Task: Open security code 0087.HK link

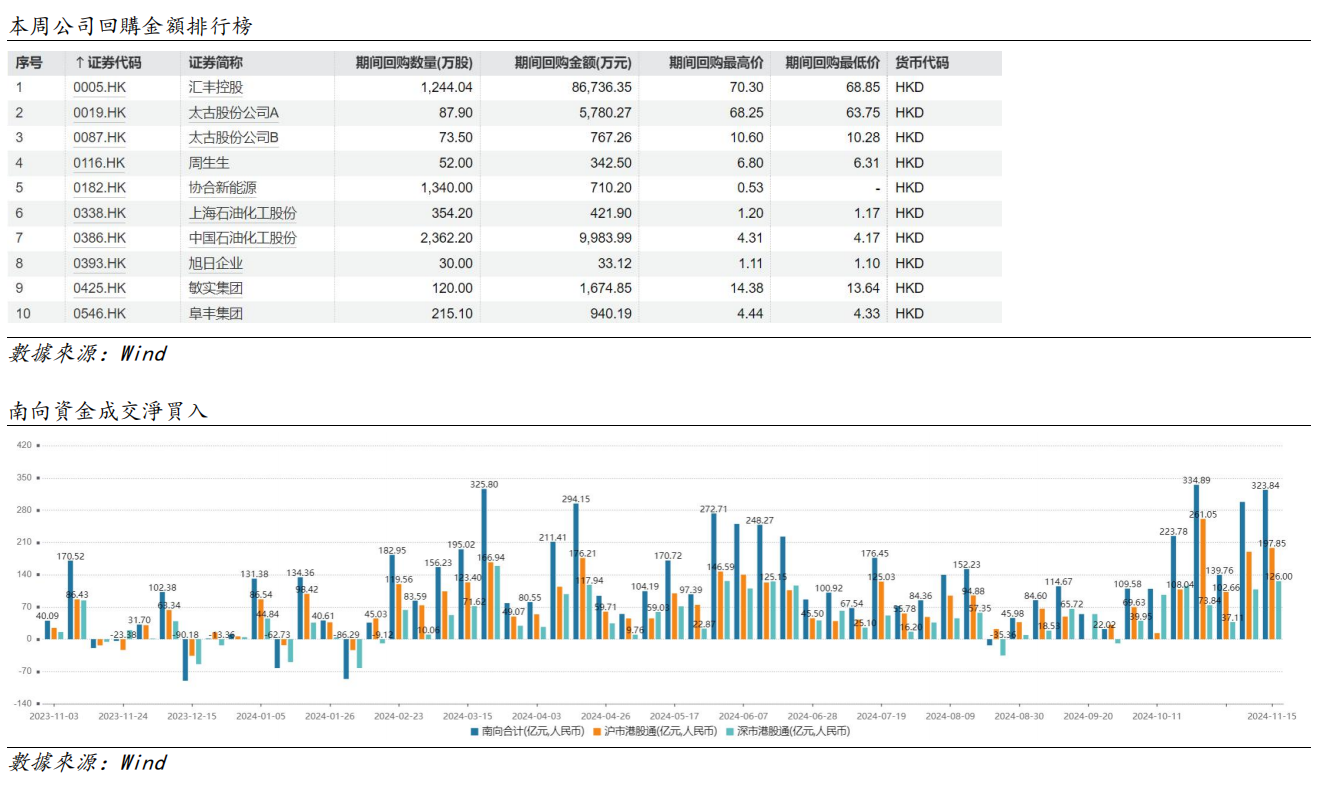Action: click(100, 138)
